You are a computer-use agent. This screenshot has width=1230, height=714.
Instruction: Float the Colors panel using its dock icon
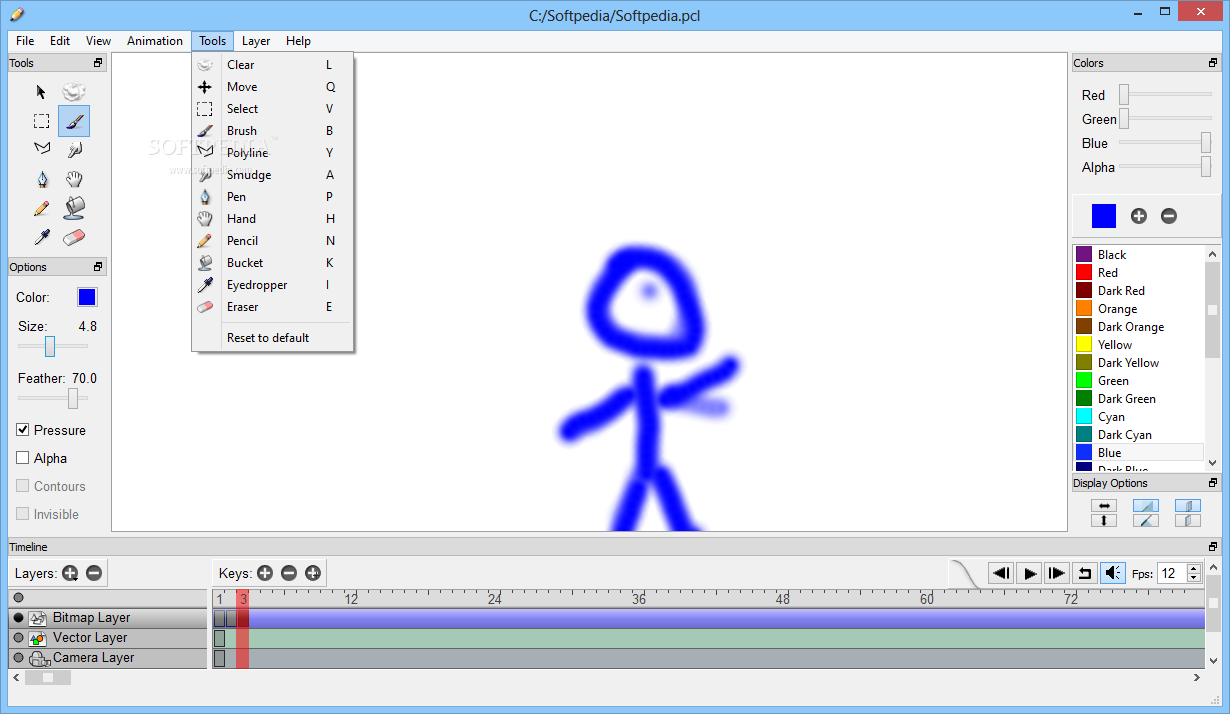(x=1213, y=63)
